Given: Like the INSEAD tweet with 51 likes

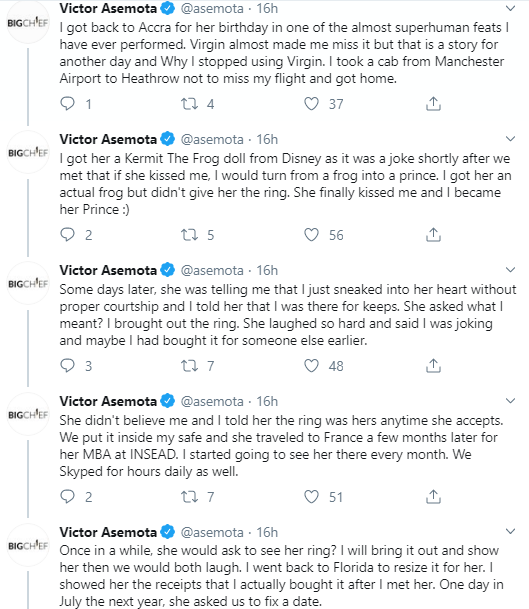Looking at the screenshot, I should (x=311, y=496).
